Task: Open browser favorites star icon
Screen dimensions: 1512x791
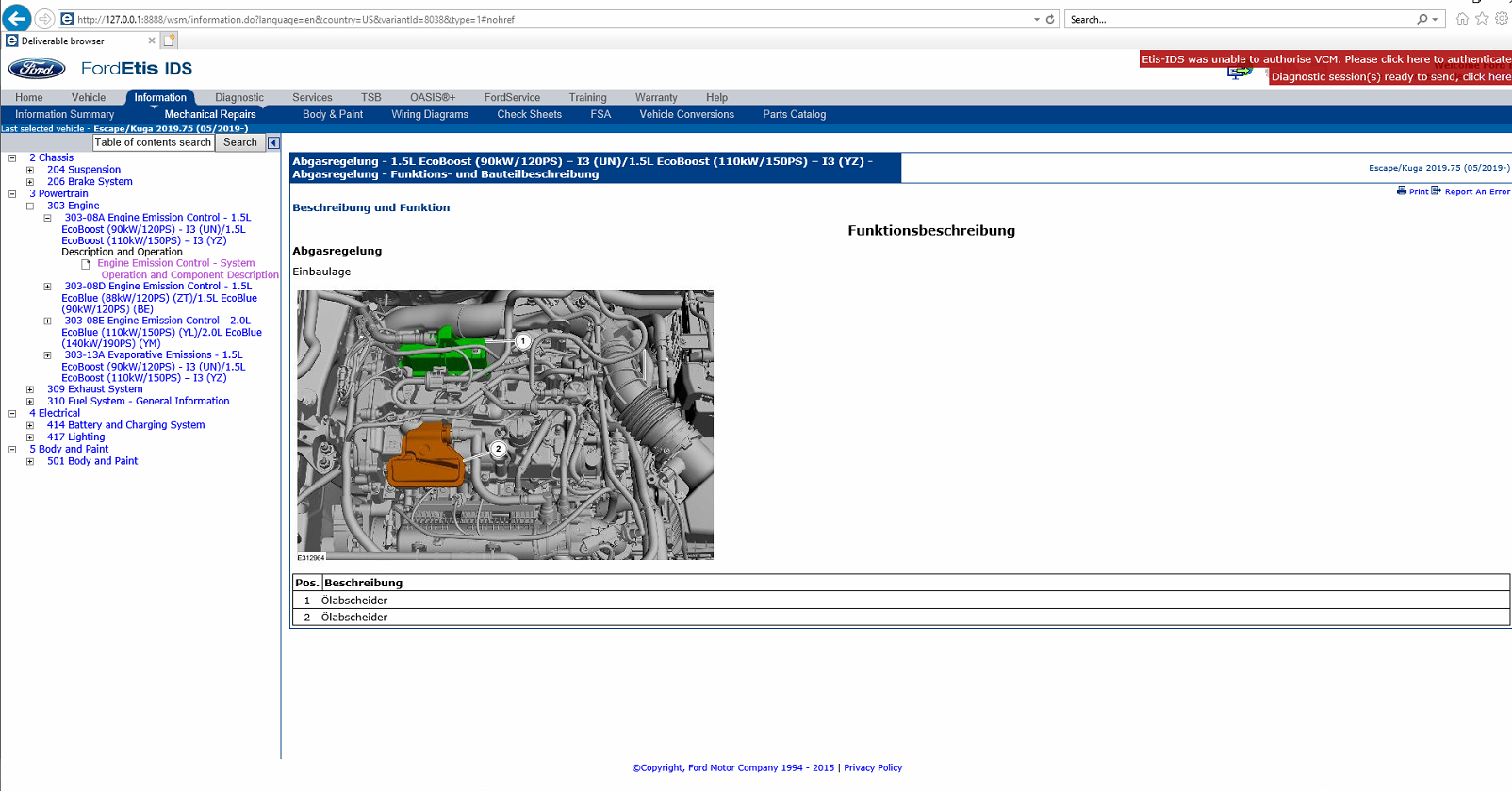Action: point(1482,19)
